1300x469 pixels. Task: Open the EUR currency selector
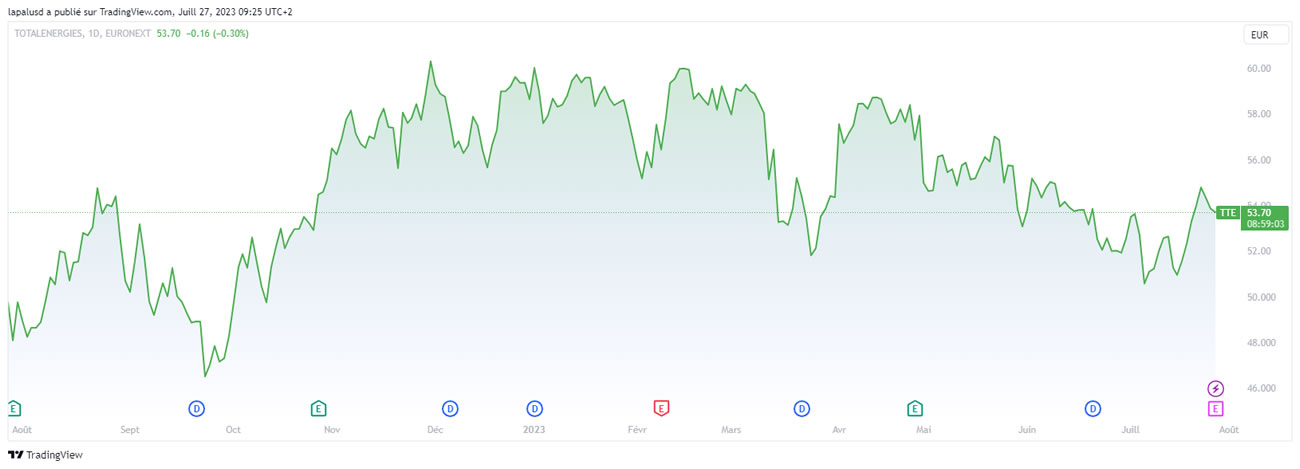[x=1259, y=35]
